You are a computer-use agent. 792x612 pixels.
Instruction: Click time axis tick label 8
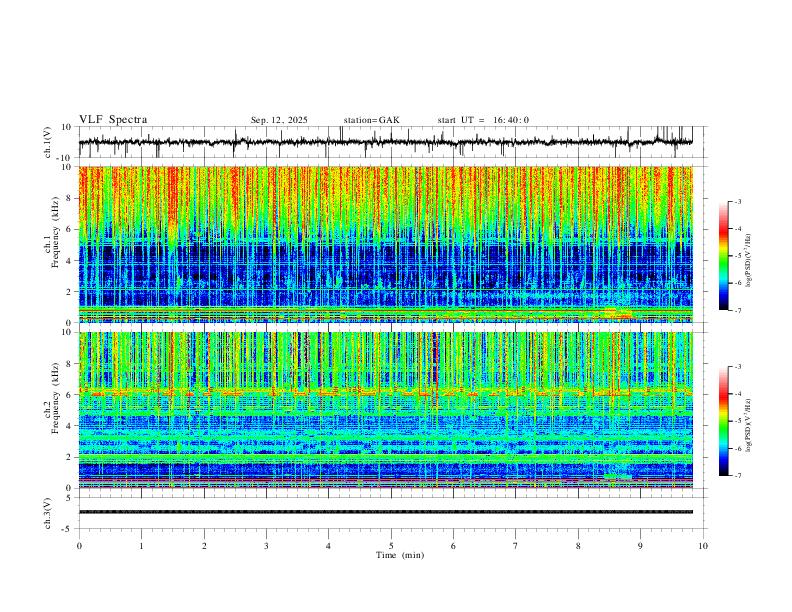[578, 546]
